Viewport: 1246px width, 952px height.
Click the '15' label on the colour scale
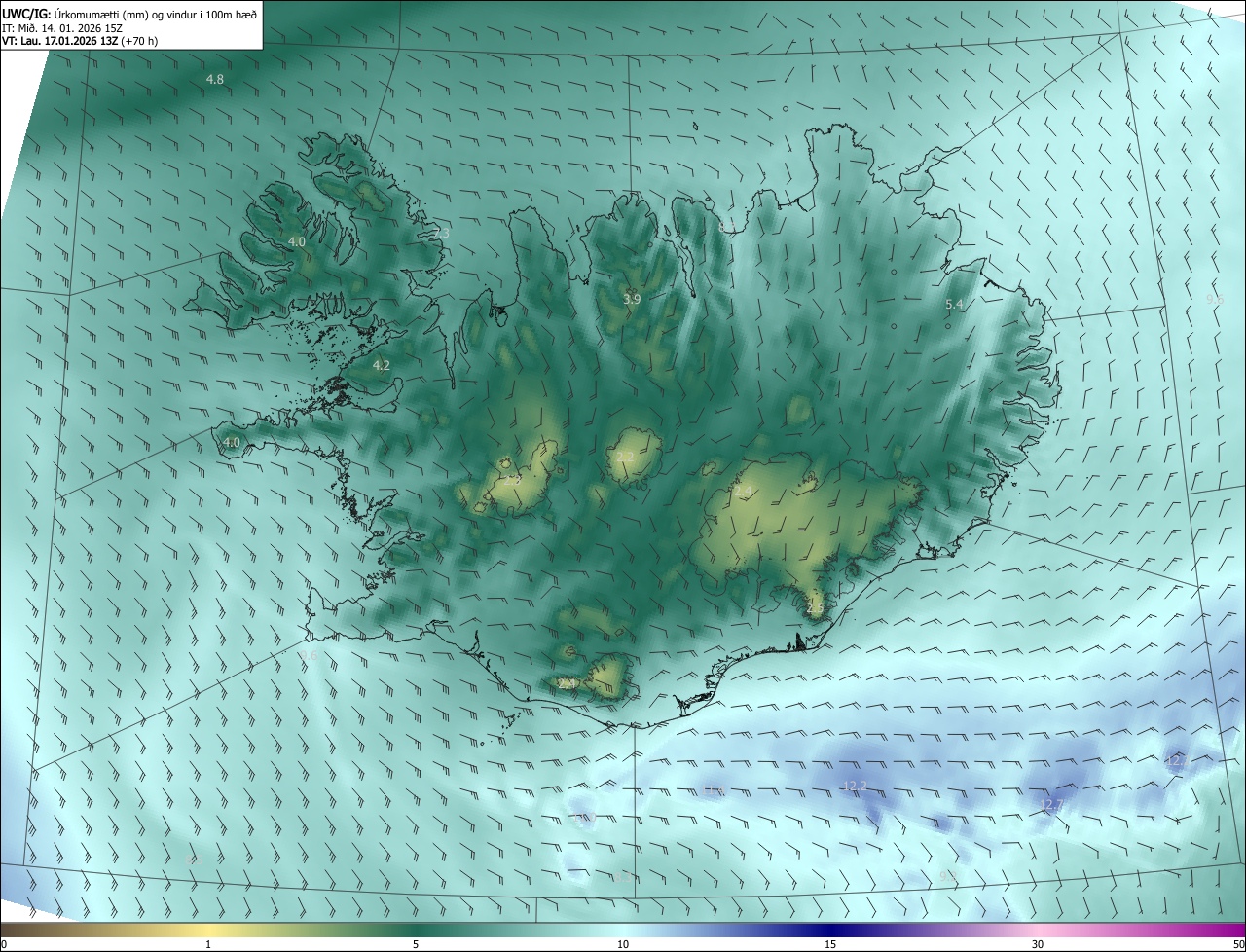tap(830, 944)
